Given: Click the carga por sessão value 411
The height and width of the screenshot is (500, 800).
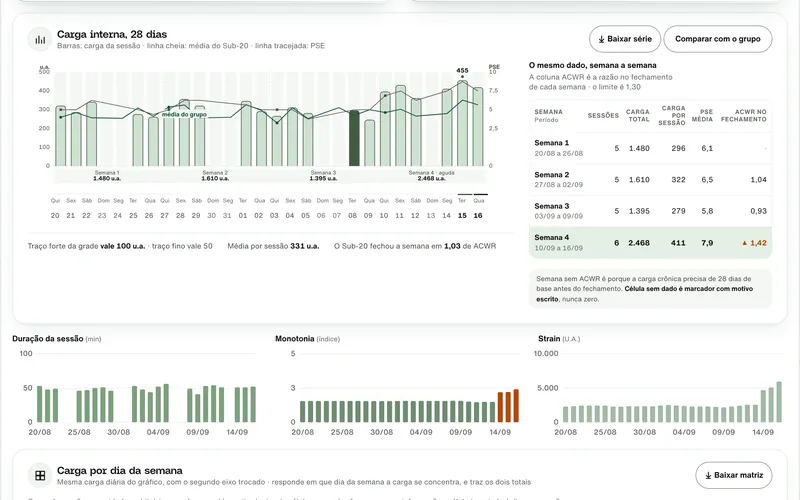Looking at the screenshot, I should tap(678, 243).
